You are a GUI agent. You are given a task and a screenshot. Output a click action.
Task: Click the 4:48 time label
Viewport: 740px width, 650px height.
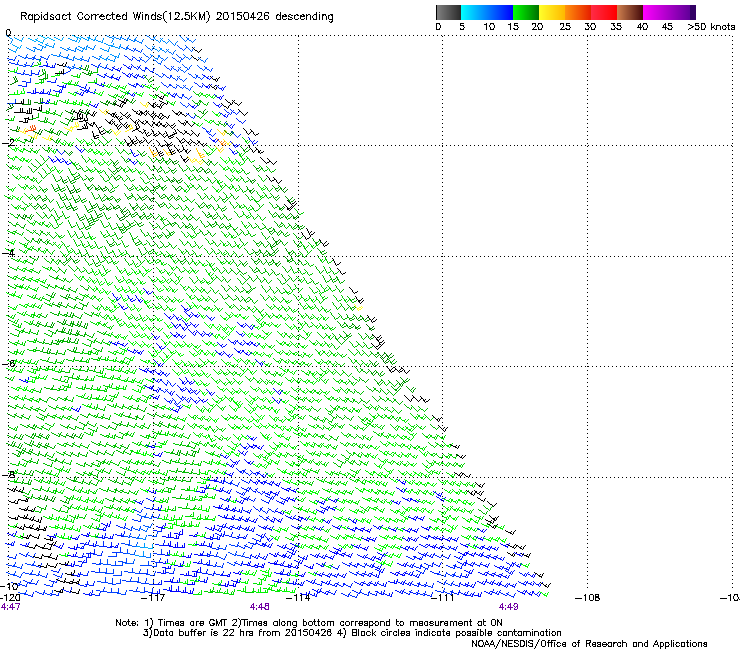point(260,607)
